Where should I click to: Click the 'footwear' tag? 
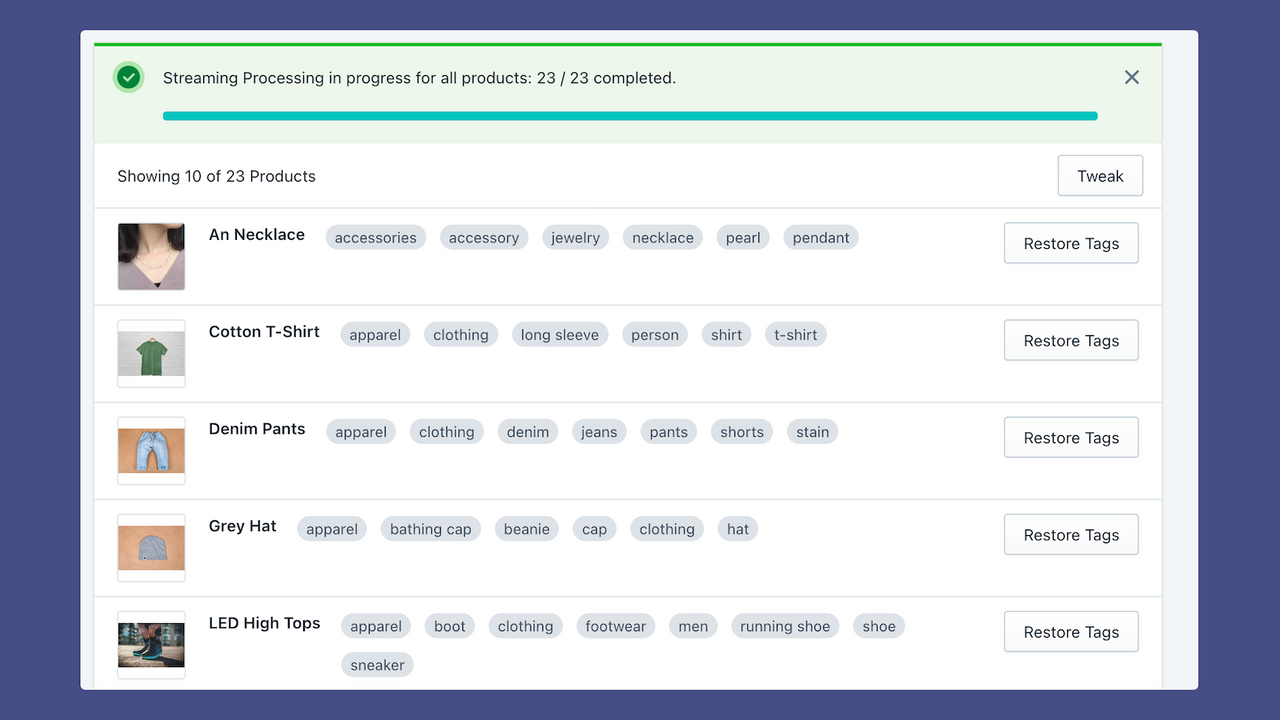click(616, 625)
